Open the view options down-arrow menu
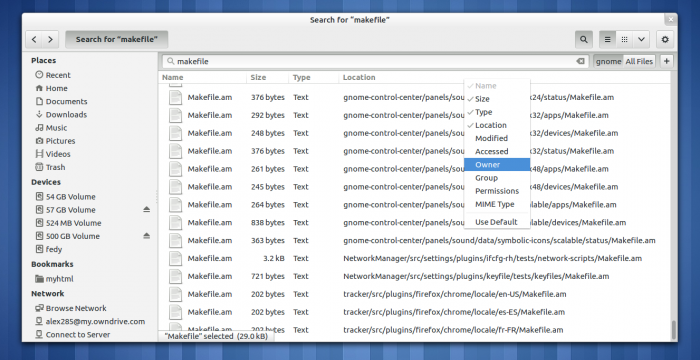 click(x=642, y=39)
